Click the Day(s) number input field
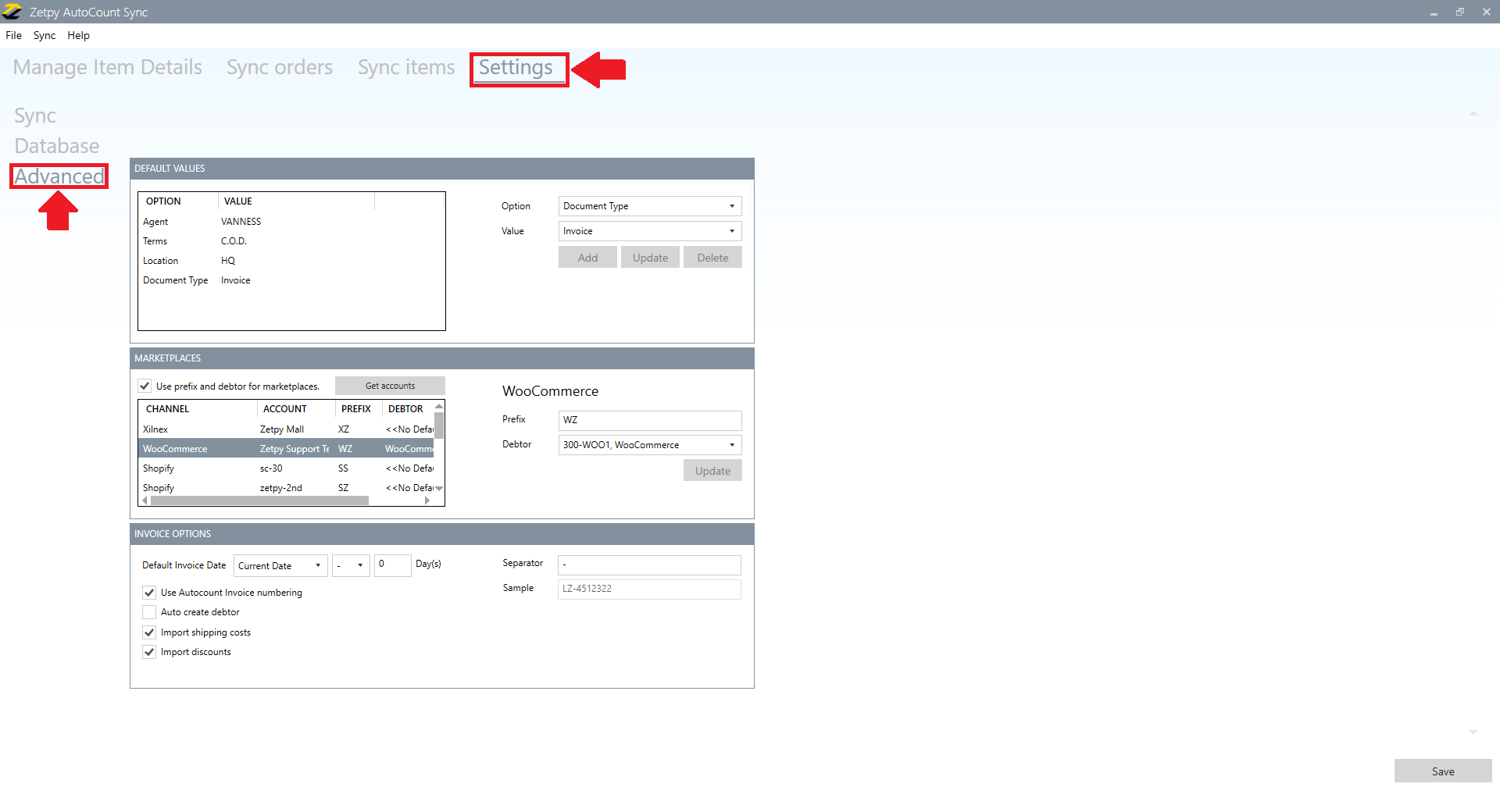1500x812 pixels. pyautogui.click(x=392, y=565)
